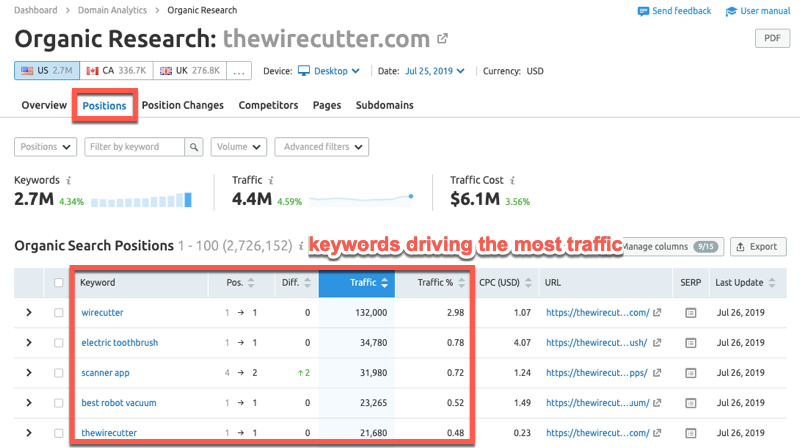Click info icon next to Traffic Cost
Image resolution: width=800 pixels, height=448 pixels.
click(512, 180)
